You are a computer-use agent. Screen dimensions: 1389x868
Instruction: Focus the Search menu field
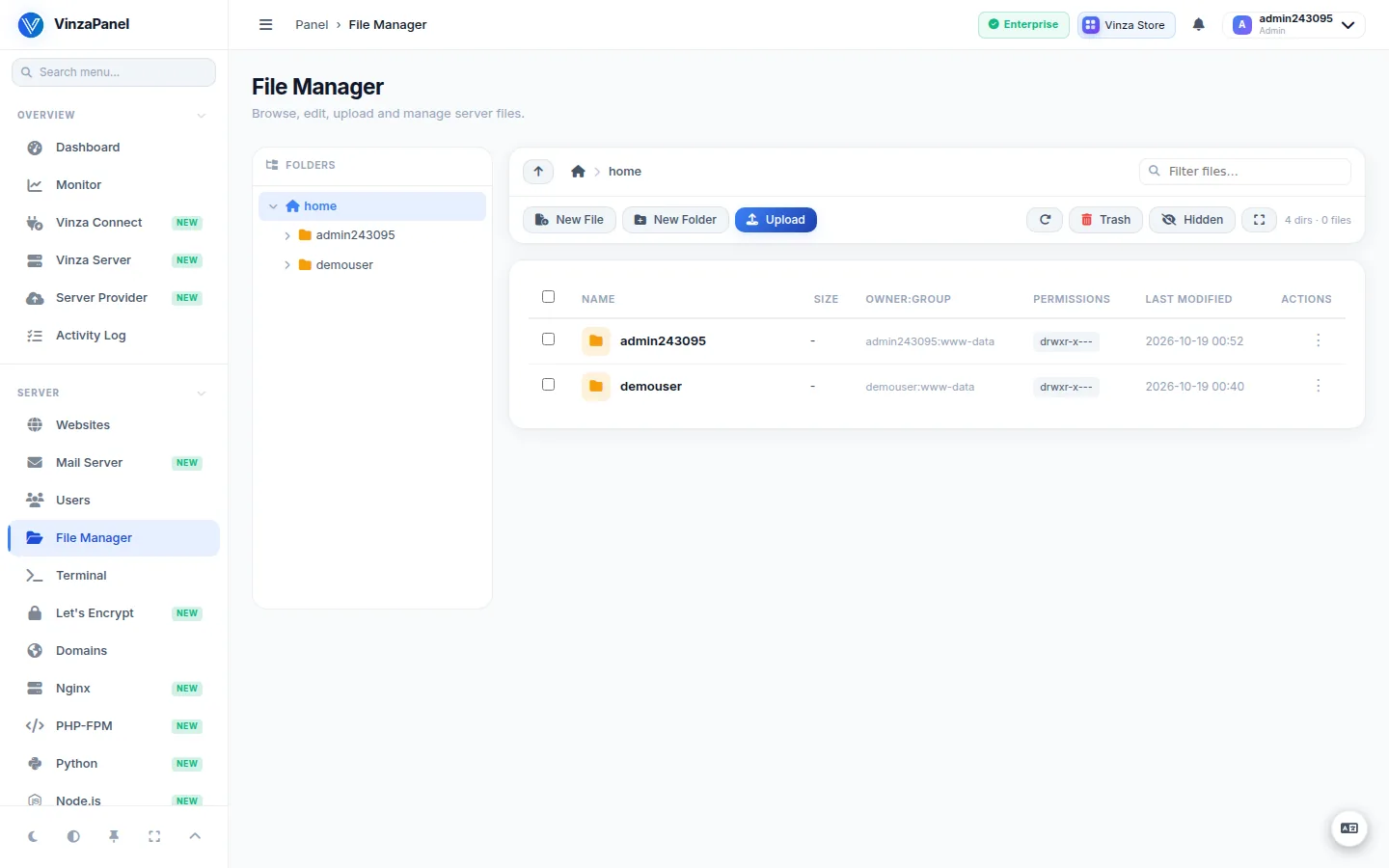pos(114,72)
